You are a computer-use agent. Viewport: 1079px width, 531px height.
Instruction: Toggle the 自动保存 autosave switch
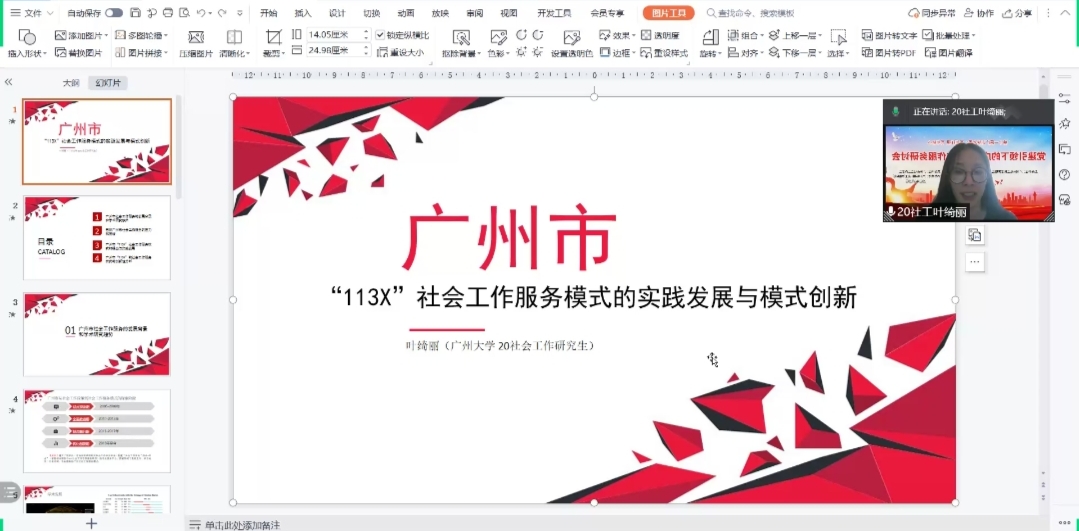point(114,13)
